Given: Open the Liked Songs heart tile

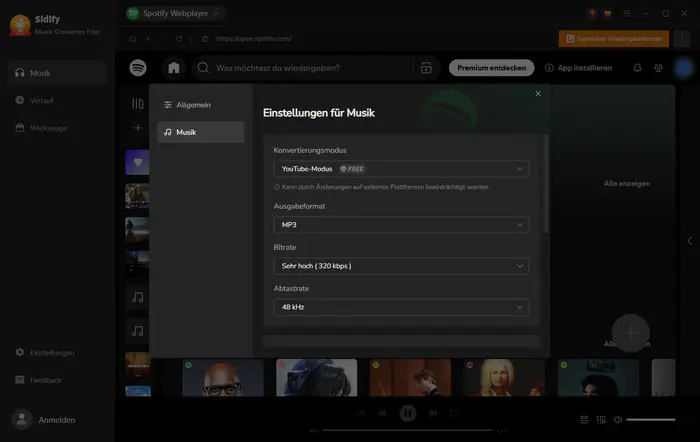Looking at the screenshot, I should [x=137, y=162].
